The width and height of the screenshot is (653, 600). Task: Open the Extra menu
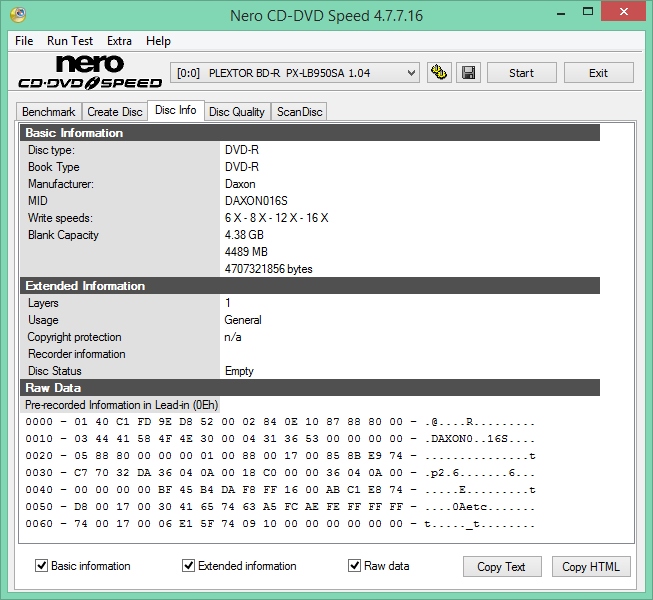(x=119, y=41)
